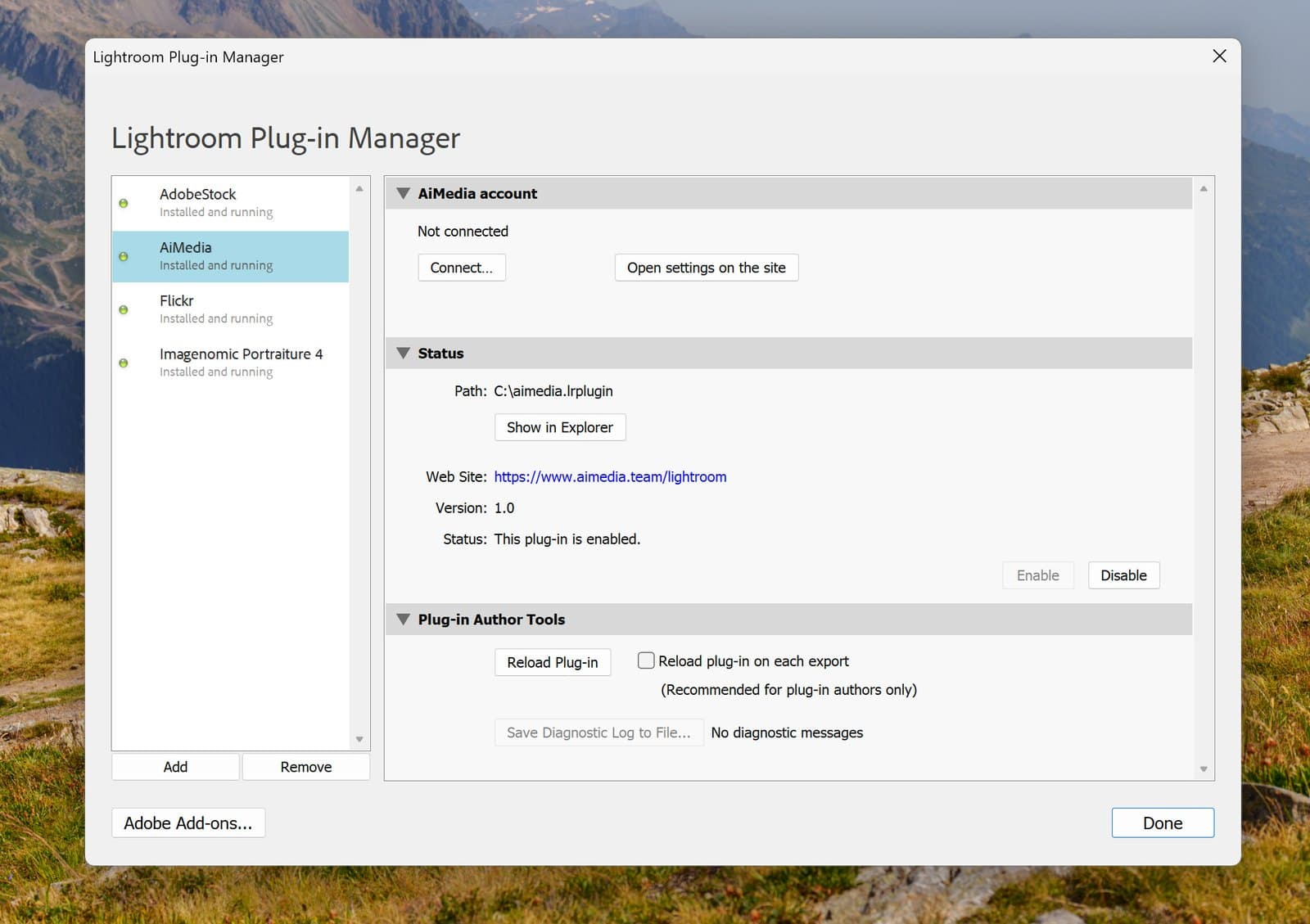Viewport: 1310px width, 924px height.
Task: Select the Flickr plug-in in the list
Action: click(230, 309)
